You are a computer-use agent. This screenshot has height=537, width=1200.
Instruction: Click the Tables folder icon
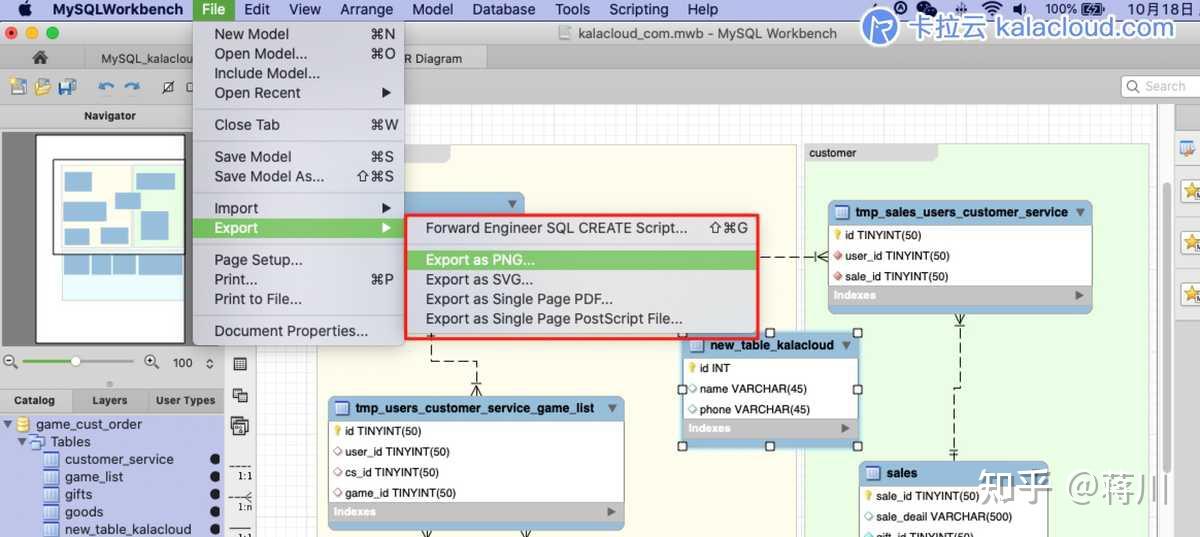tap(38, 442)
